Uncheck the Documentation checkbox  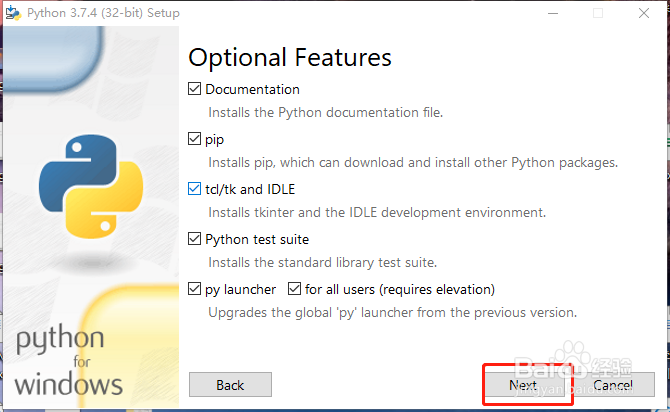point(195,89)
